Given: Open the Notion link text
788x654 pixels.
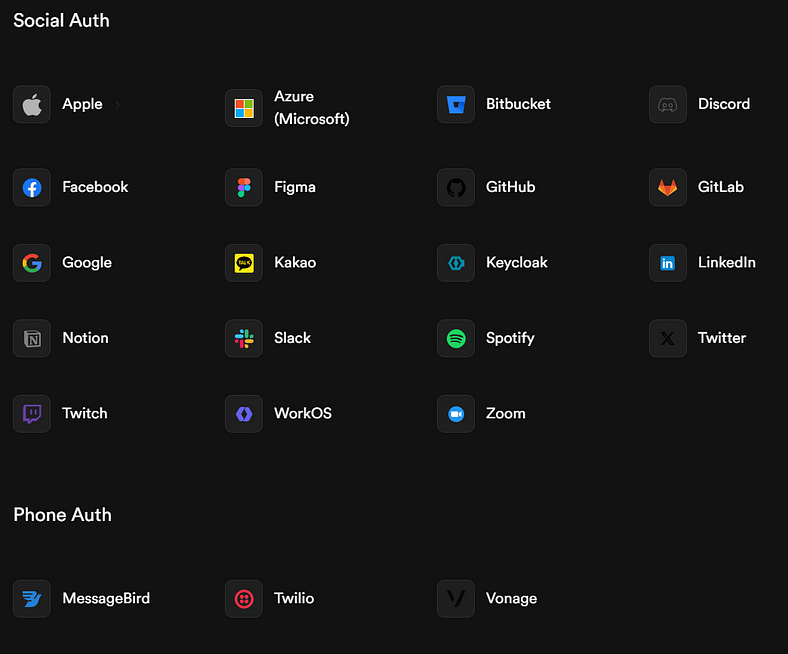Looking at the screenshot, I should [85, 338].
